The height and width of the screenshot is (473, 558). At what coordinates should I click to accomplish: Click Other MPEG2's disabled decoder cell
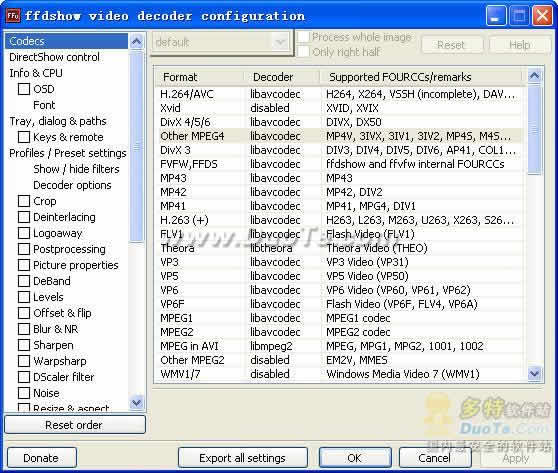tap(269, 360)
